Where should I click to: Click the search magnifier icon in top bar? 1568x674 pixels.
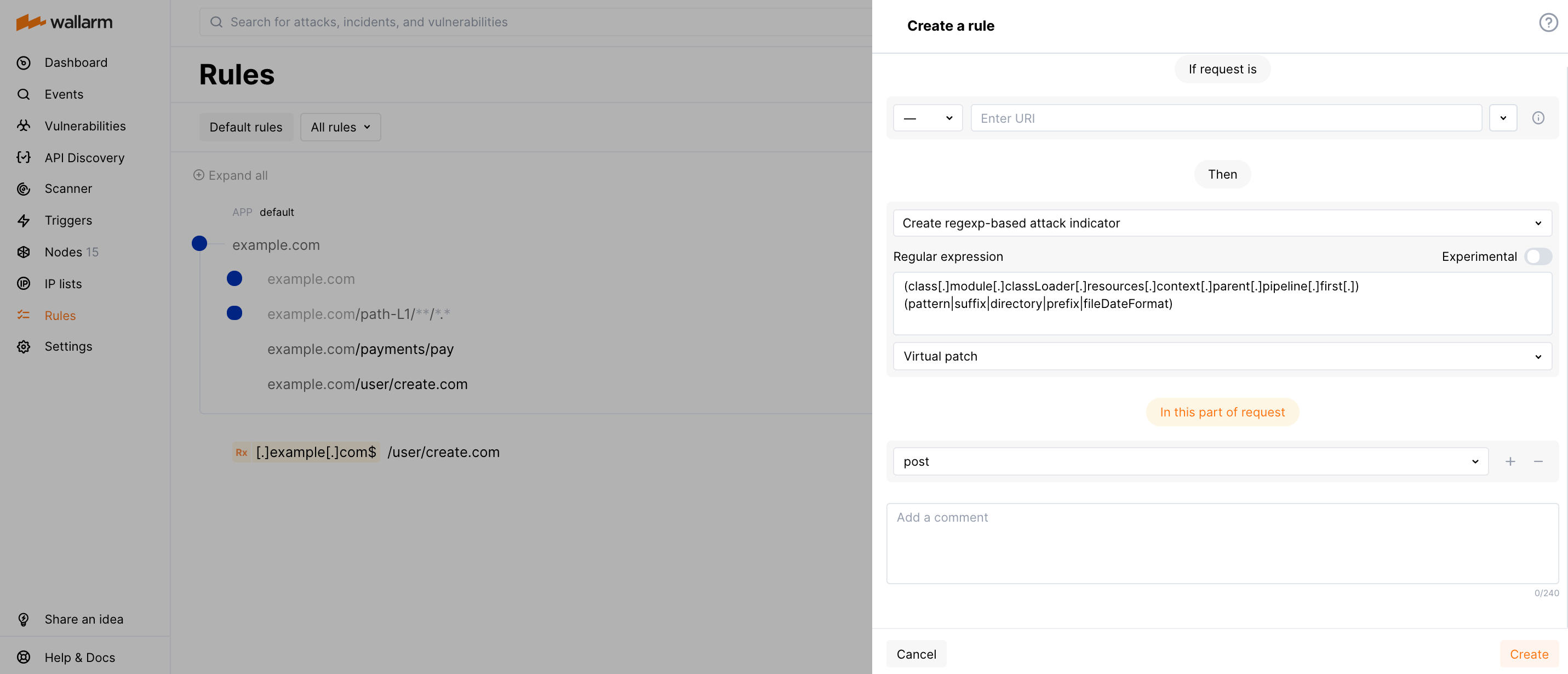coord(216,22)
